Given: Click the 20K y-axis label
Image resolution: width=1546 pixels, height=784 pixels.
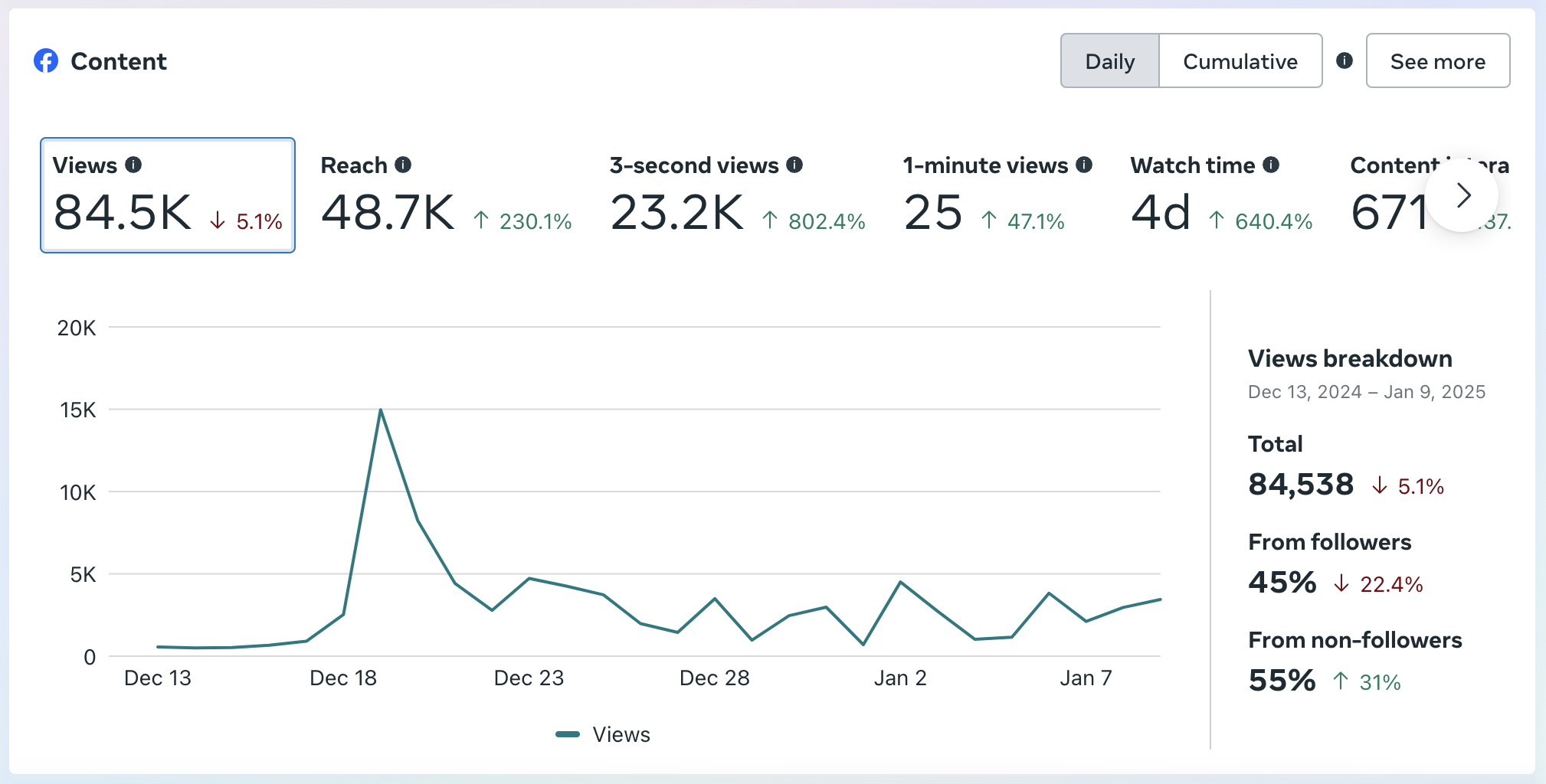Looking at the screenshot, I should click(x=77, y=328).
